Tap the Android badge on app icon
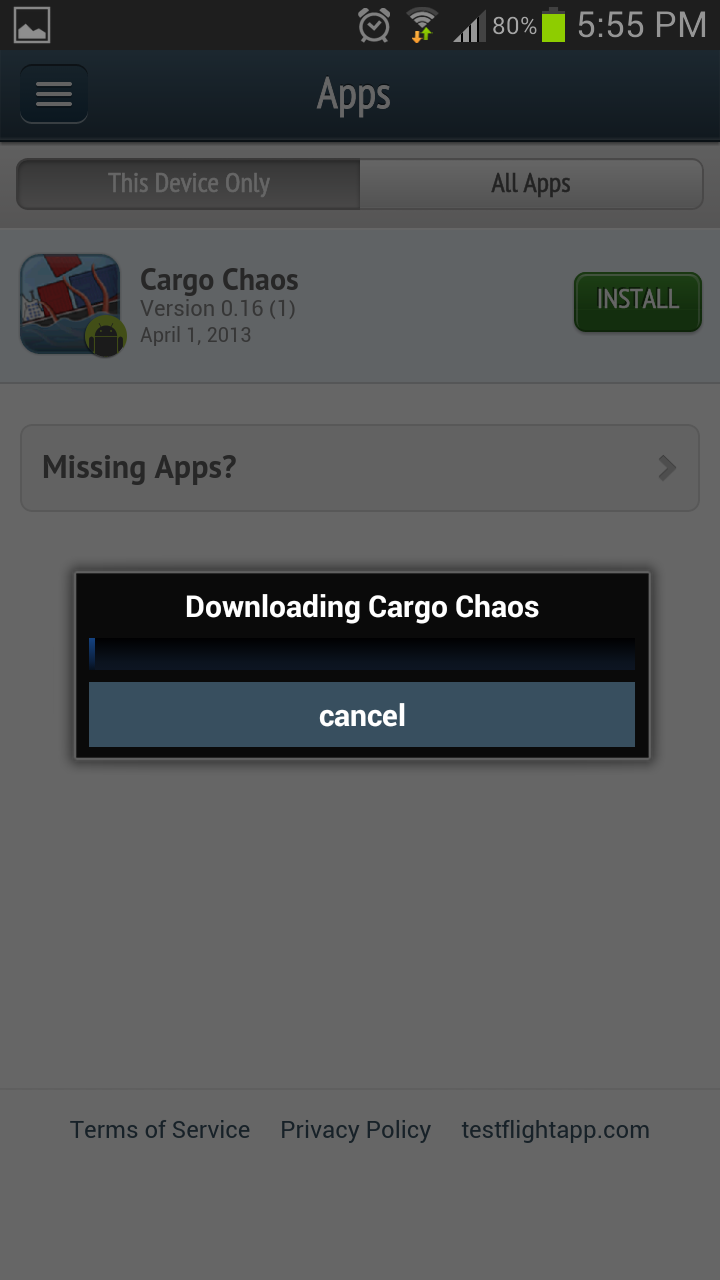The height and width of the screenshot is (1280, 720). 105,337
